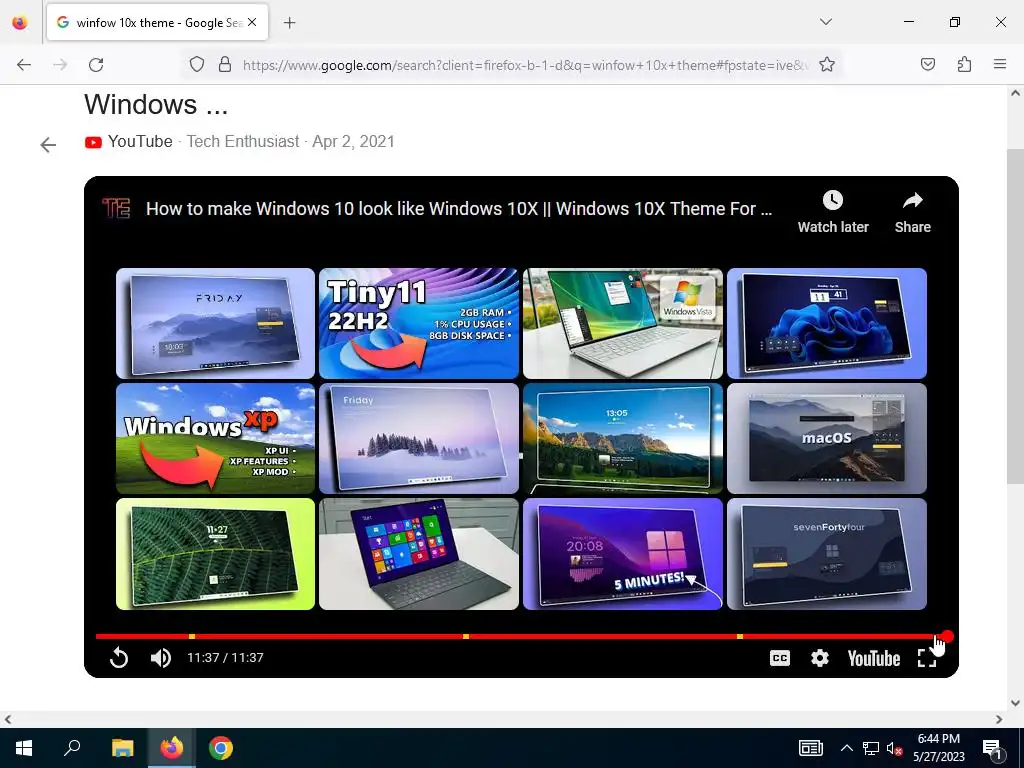The height and width of the screenshot is (768, 1024).
Task: Open the Firefox application menu
Action: click(x=1000, y=64)
